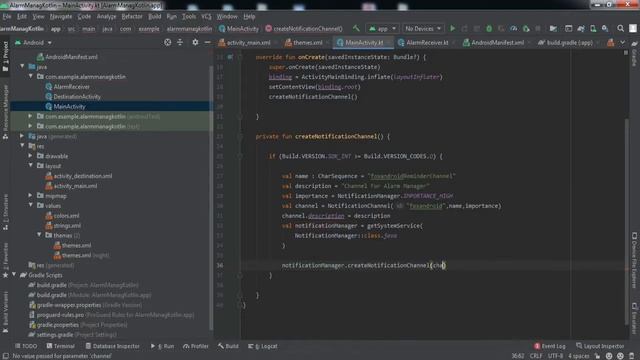
Task: Collapse Gradle Scripts node
Action: click(14, 275)
